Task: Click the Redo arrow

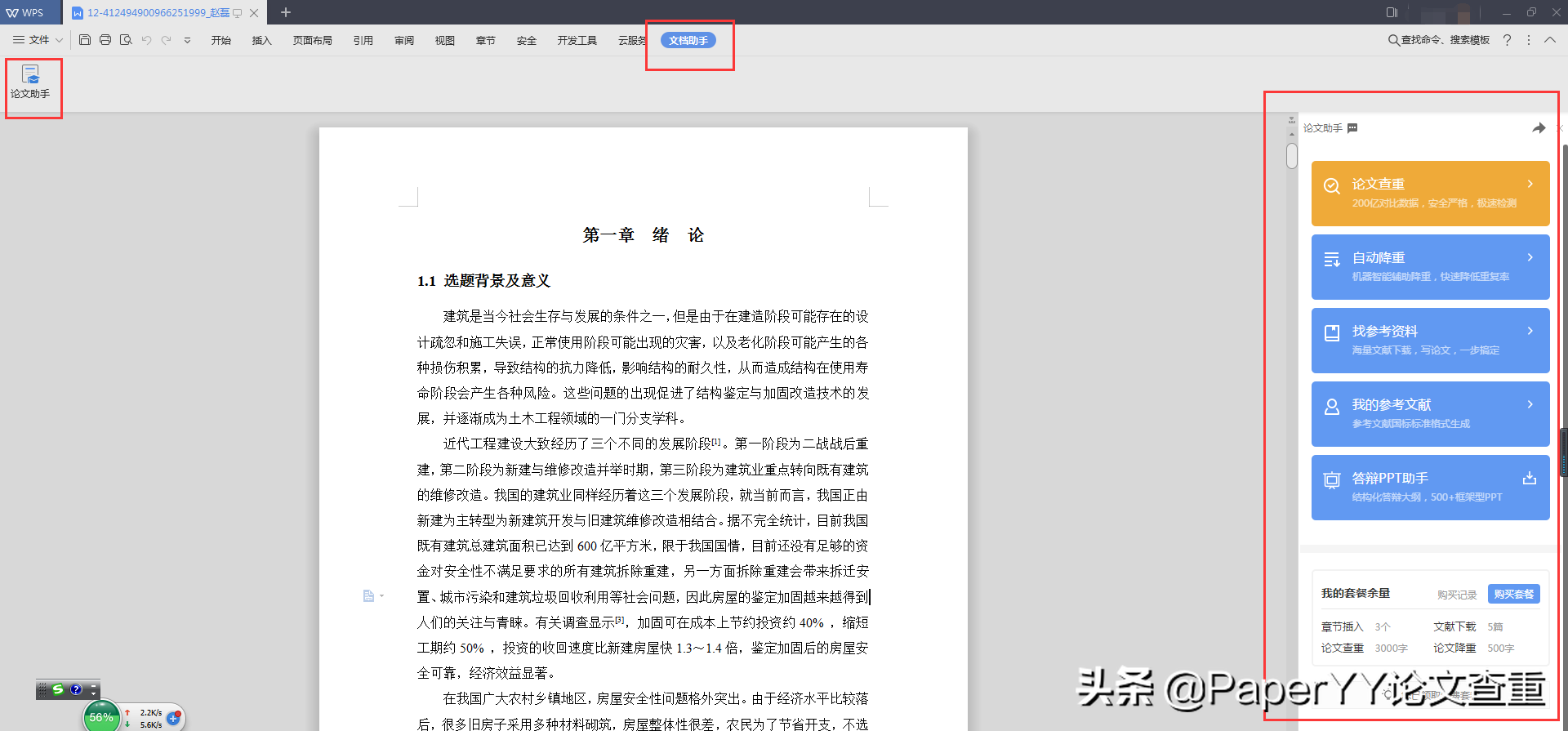Action: [x=167, y=40]
